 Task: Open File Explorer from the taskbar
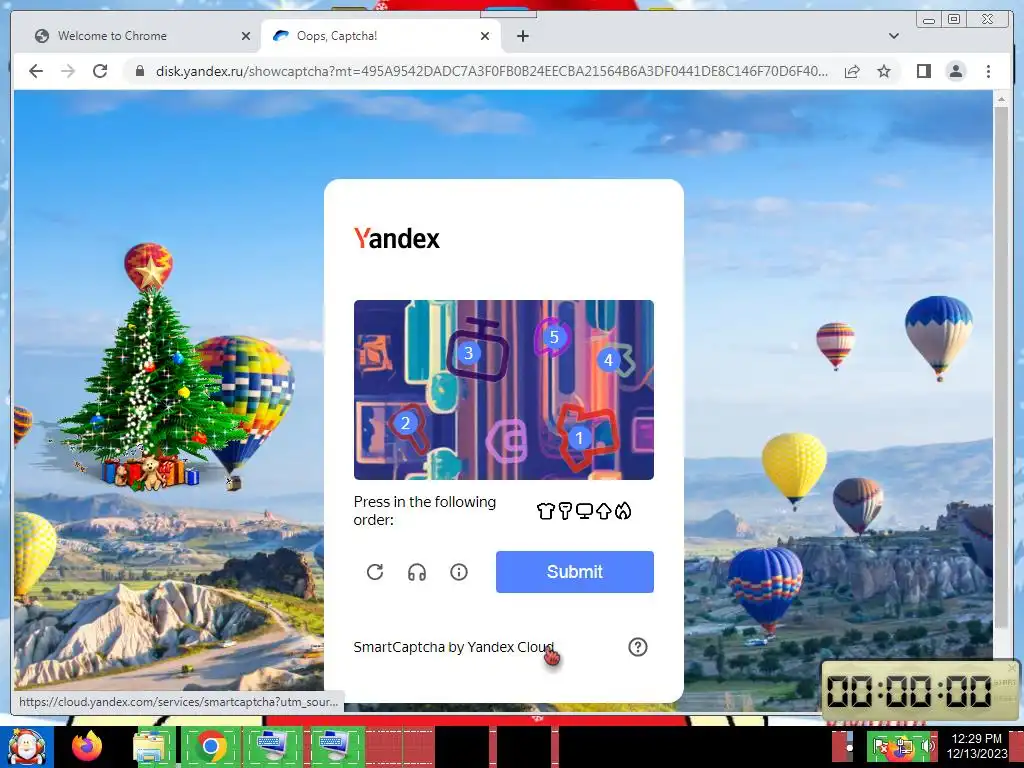(x=150, y=746)
